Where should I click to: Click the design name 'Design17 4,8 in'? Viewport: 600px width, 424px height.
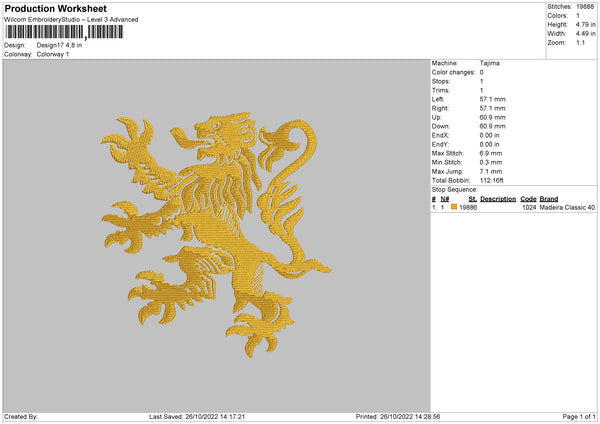[x=59, y=45]
